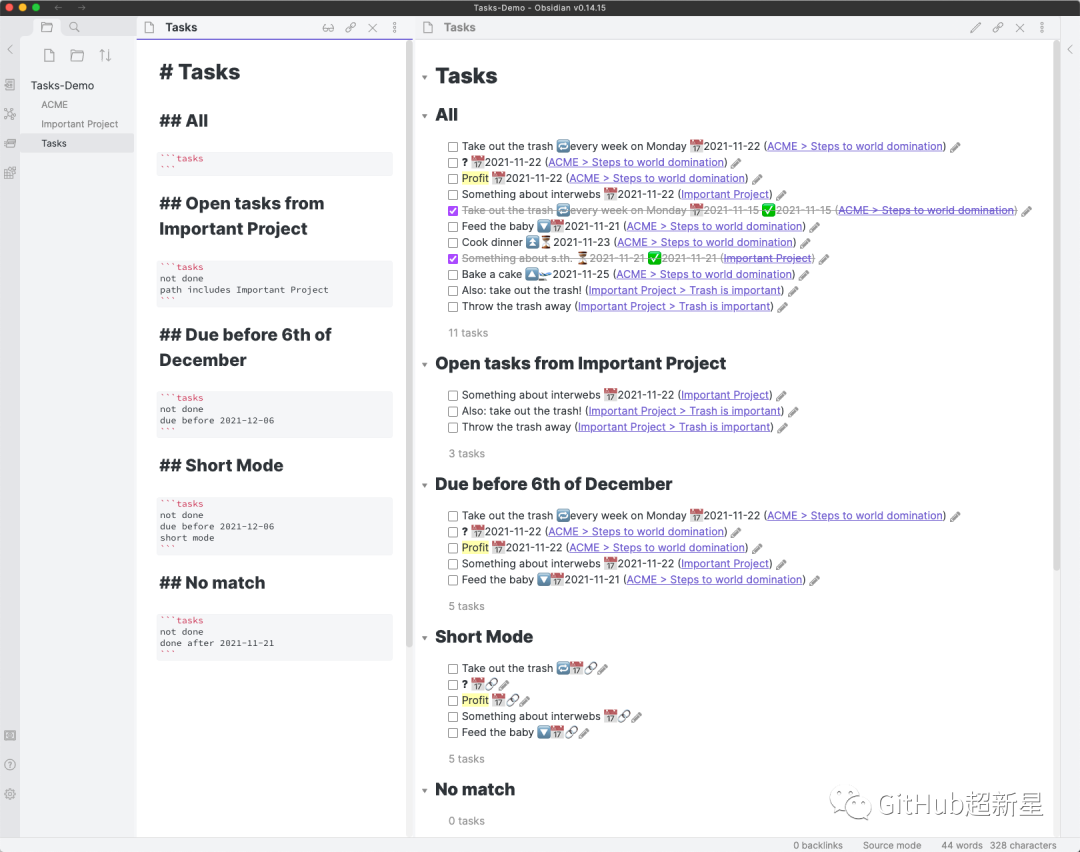
Task: Open more options in the right Tasks pane
Action: [x=1042, y=28]
